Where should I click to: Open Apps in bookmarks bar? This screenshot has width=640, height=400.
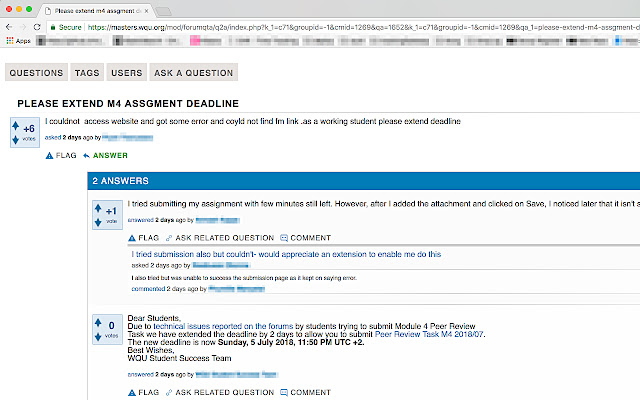coord(18,41)
